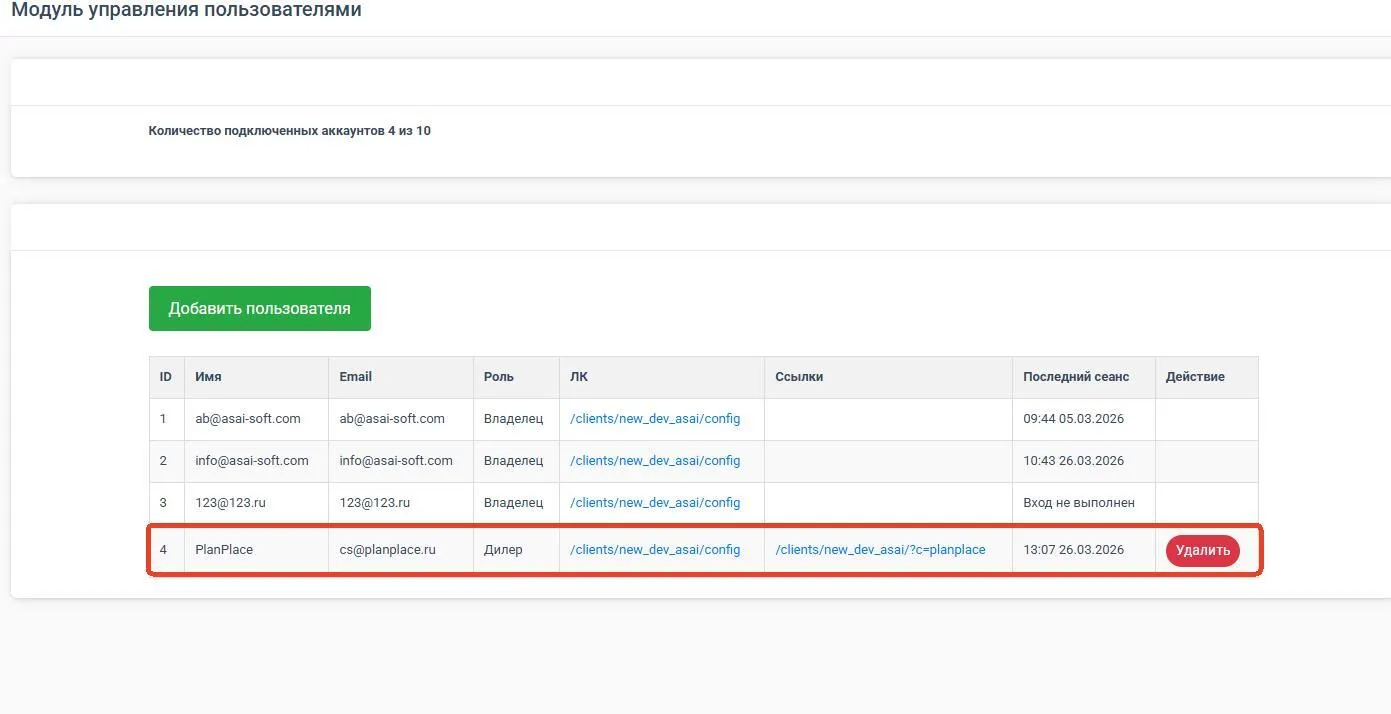Click the red Удалить button for PlanPlace

[x=1202, y=550]
